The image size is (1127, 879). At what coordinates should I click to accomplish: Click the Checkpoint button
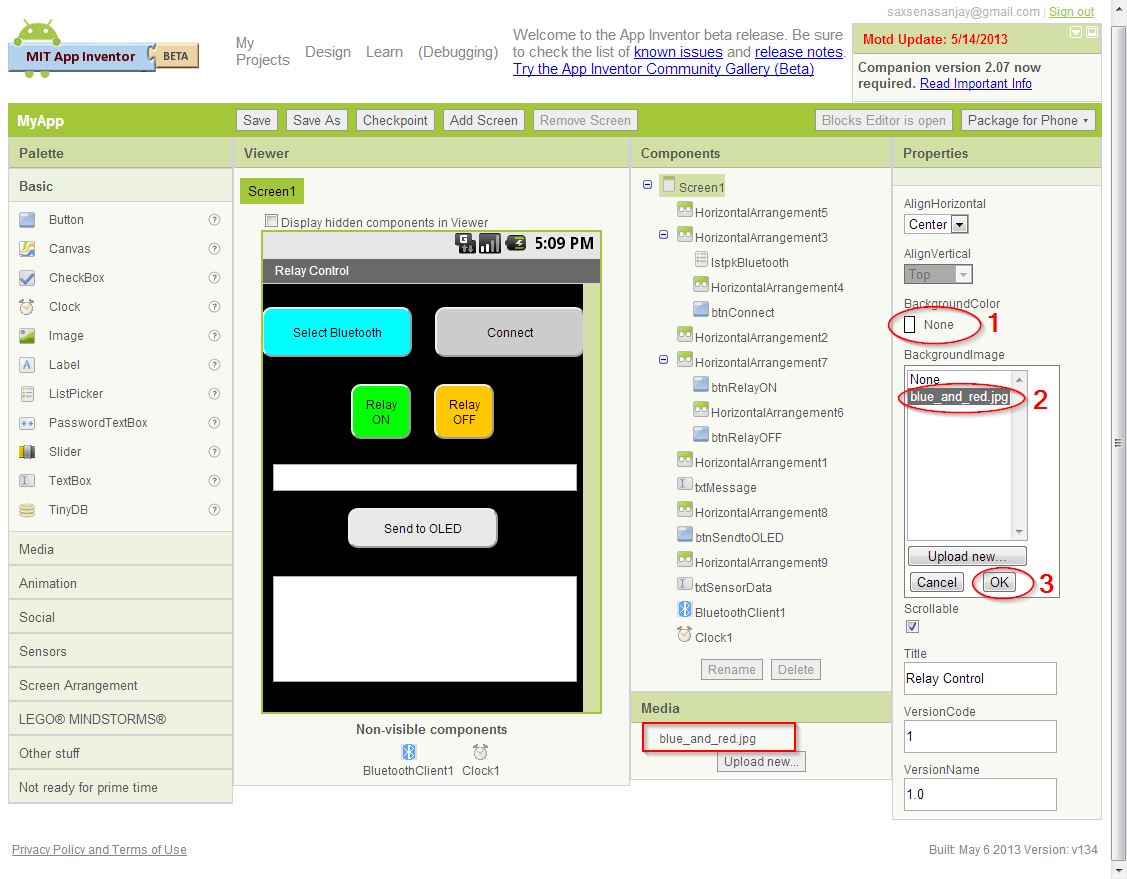click(x=395, y=121)
